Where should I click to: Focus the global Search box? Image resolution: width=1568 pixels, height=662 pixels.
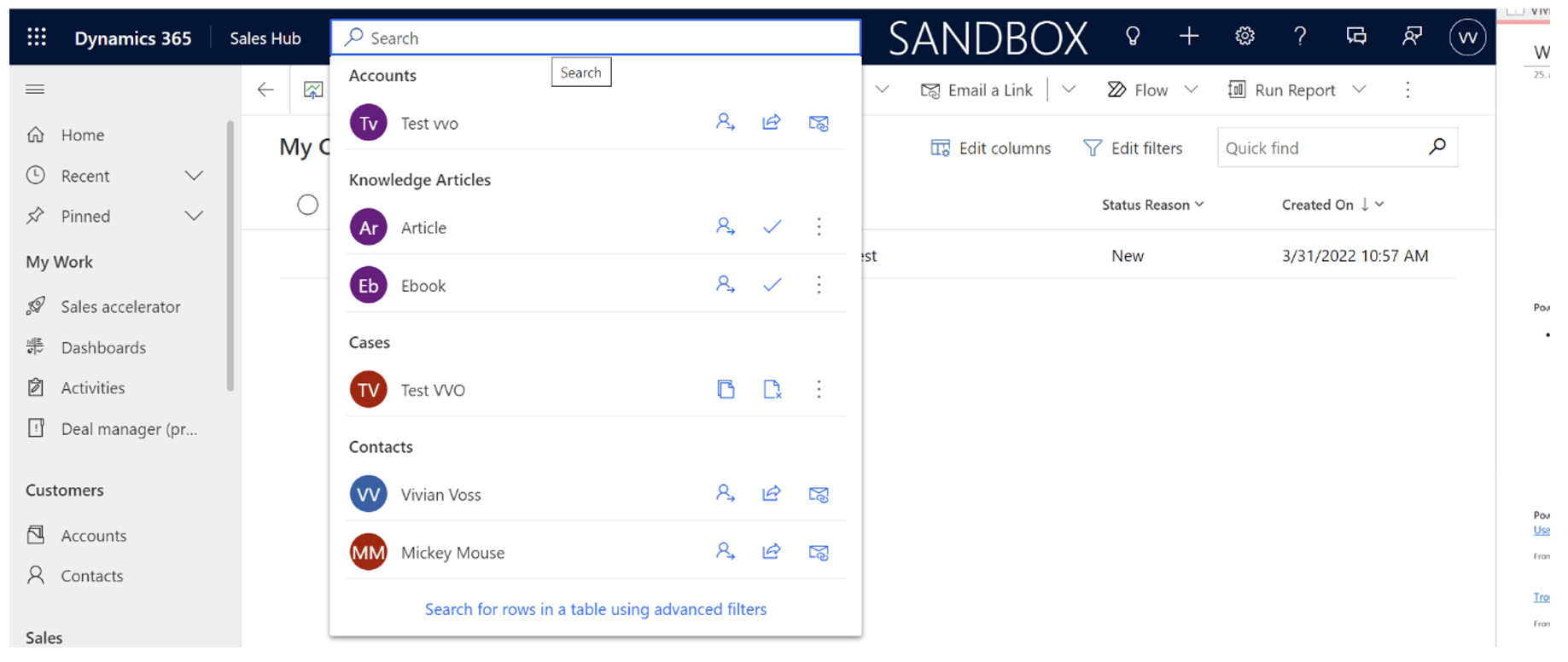pos(596,38)
